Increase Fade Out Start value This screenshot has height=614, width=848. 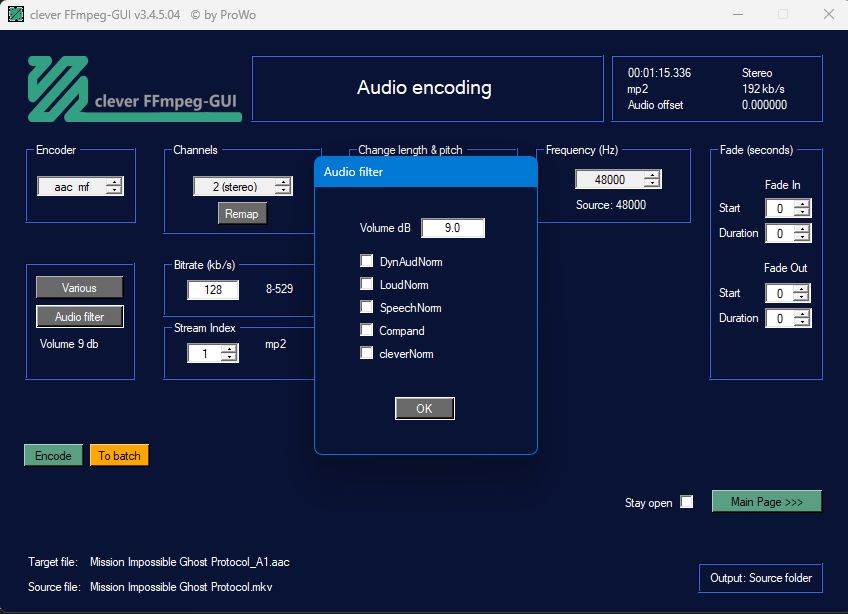801,289
